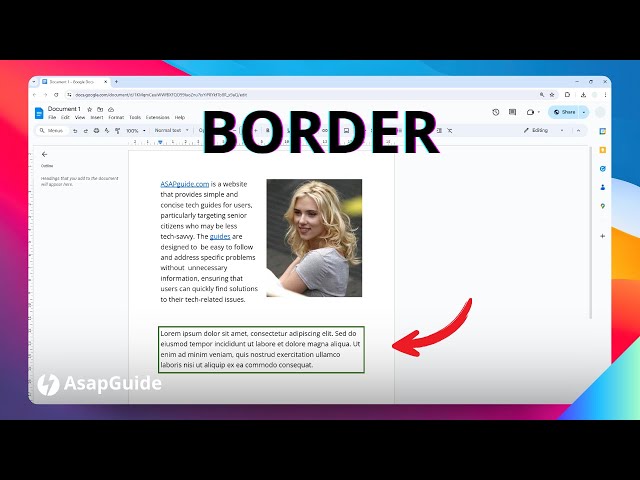Click the browser back arrow

(35, 95)
